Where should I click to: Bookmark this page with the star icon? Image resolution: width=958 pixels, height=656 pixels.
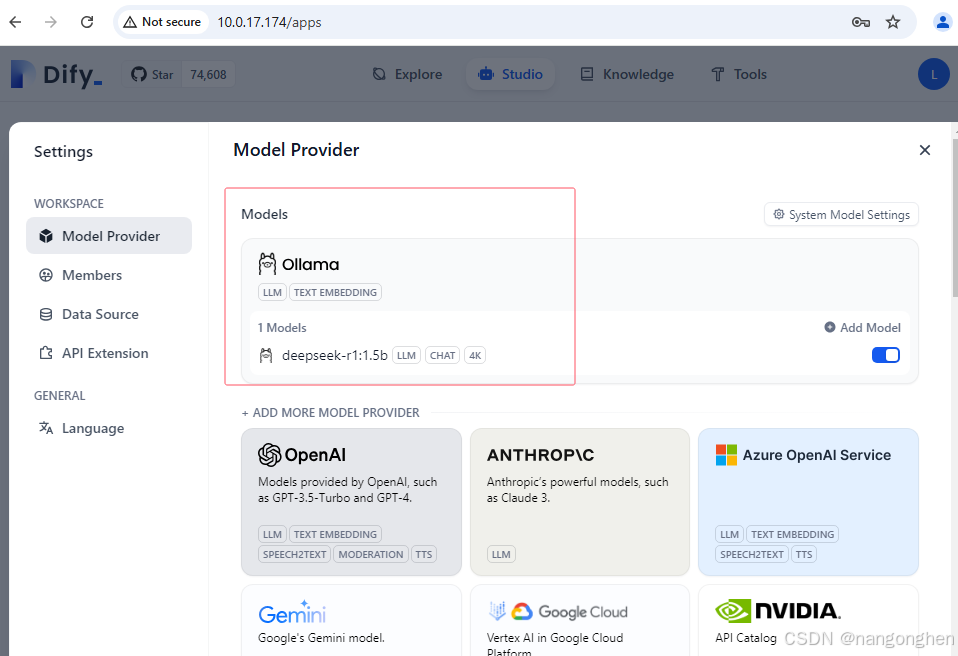[893, 23]
